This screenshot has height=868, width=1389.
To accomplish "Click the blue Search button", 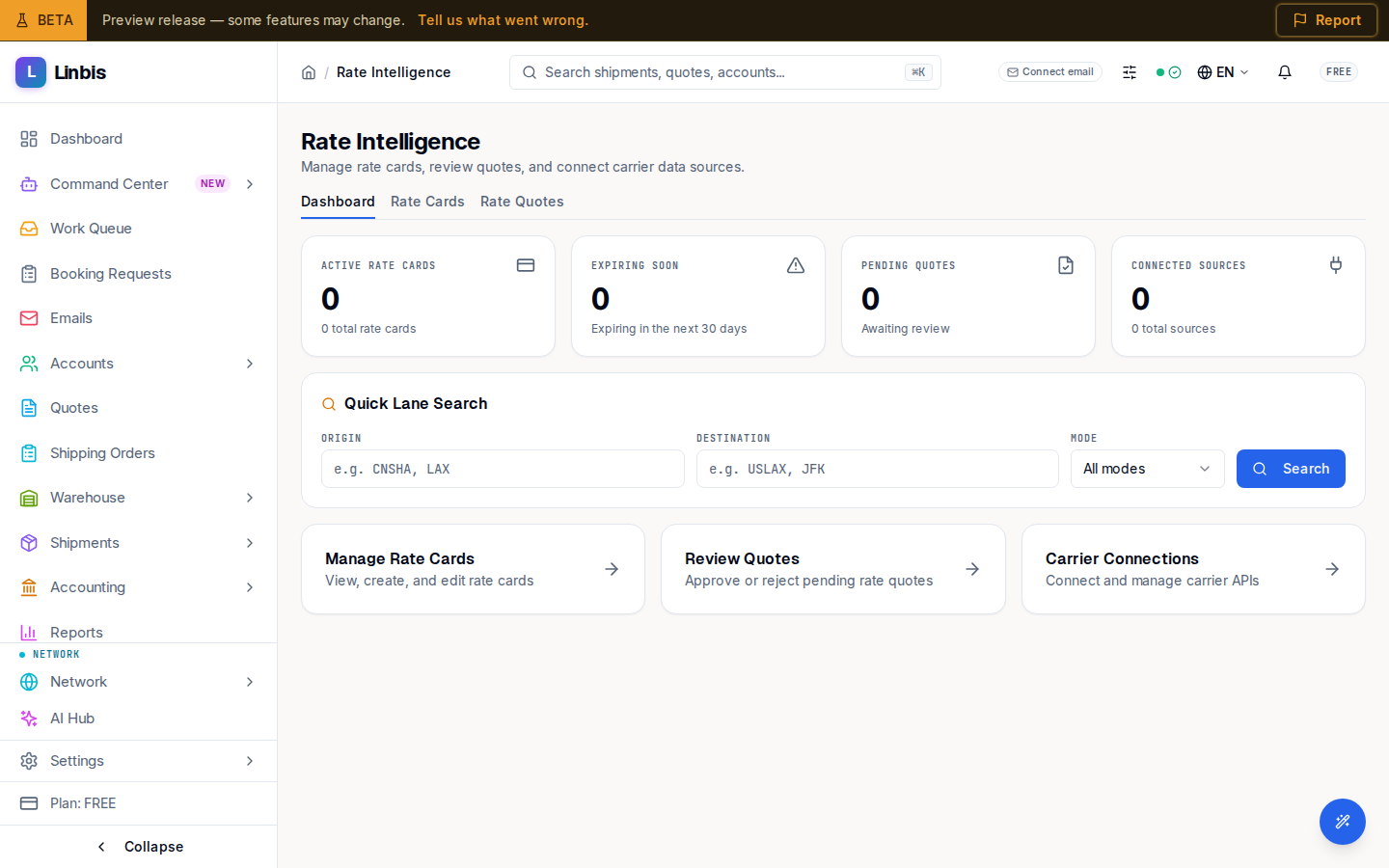I will (x=1291, y=469).
